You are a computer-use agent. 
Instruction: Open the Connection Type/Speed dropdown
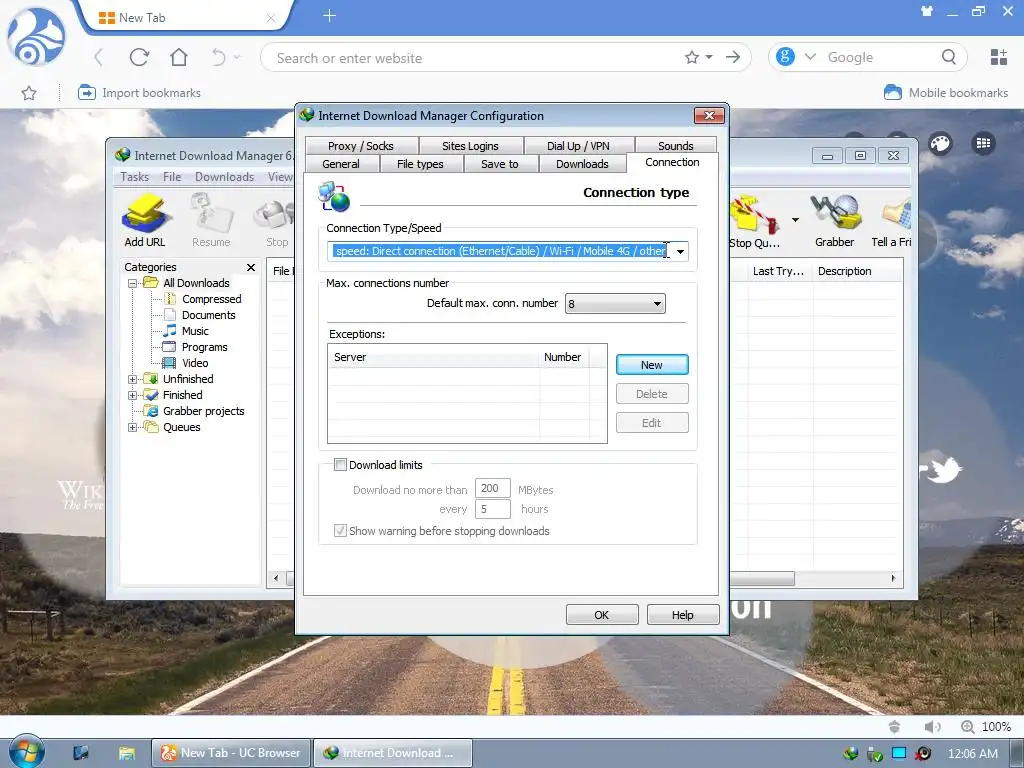(x=680, y=251)
